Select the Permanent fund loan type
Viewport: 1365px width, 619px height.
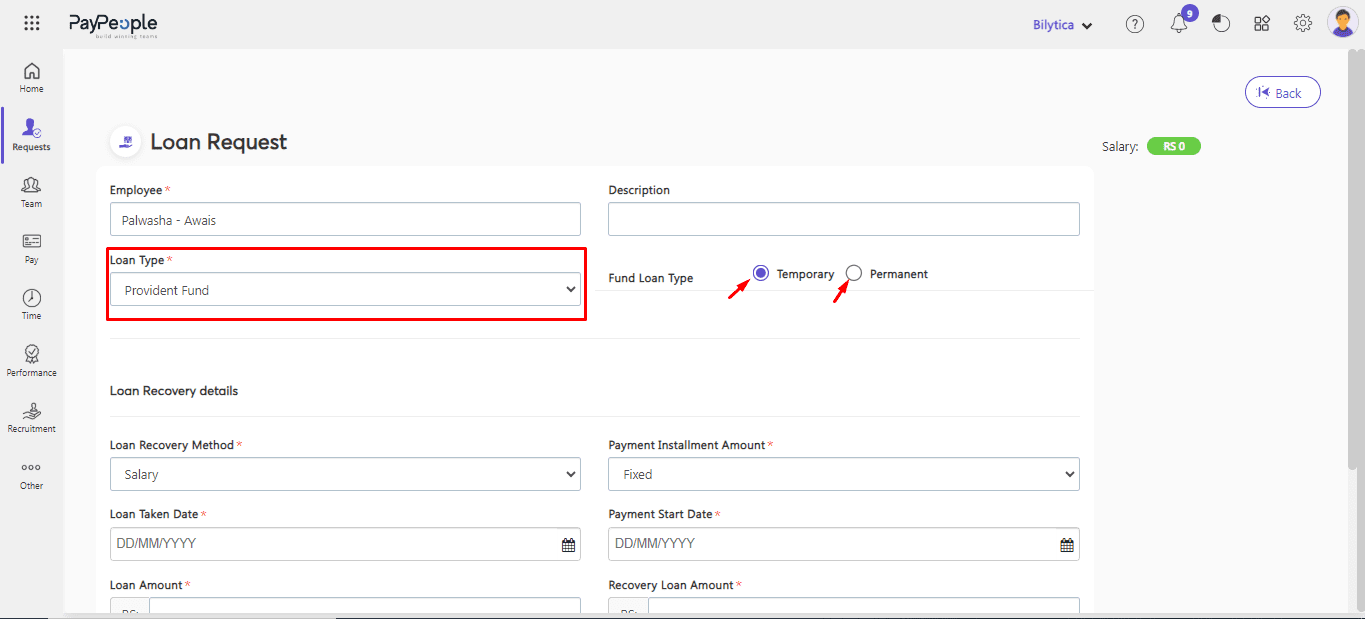(x=854, y=273)
